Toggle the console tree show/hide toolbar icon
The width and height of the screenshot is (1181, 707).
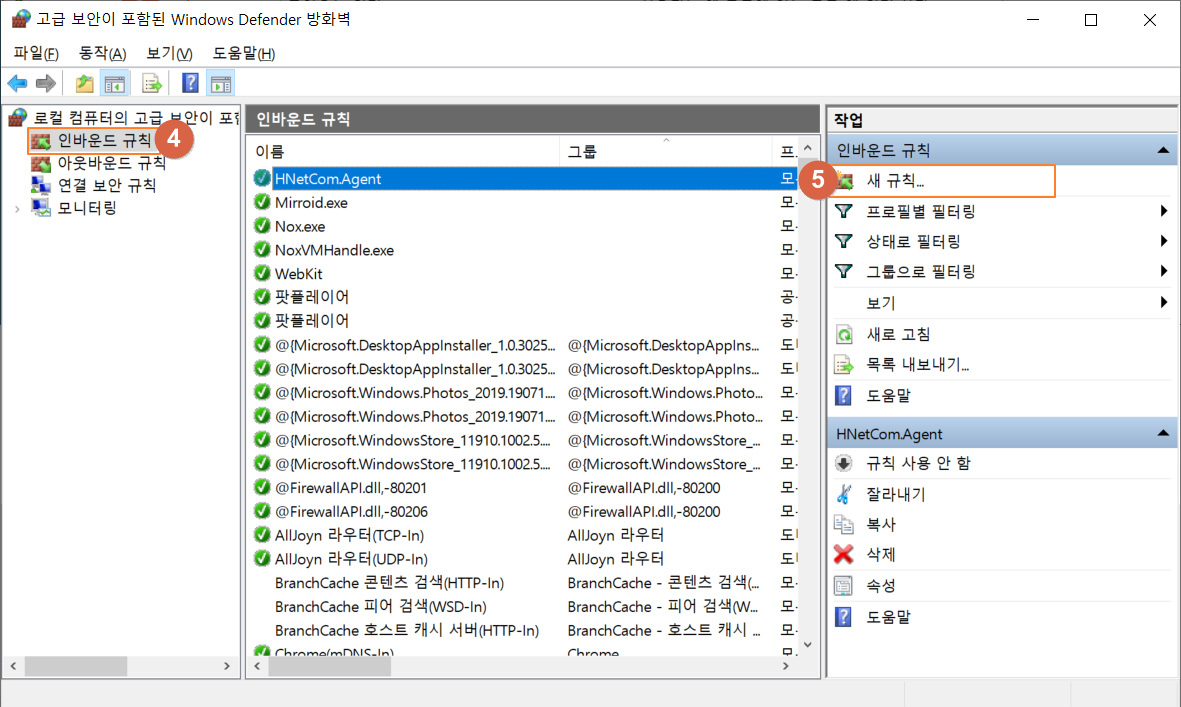pyautogui.click(x=115, y=84)
